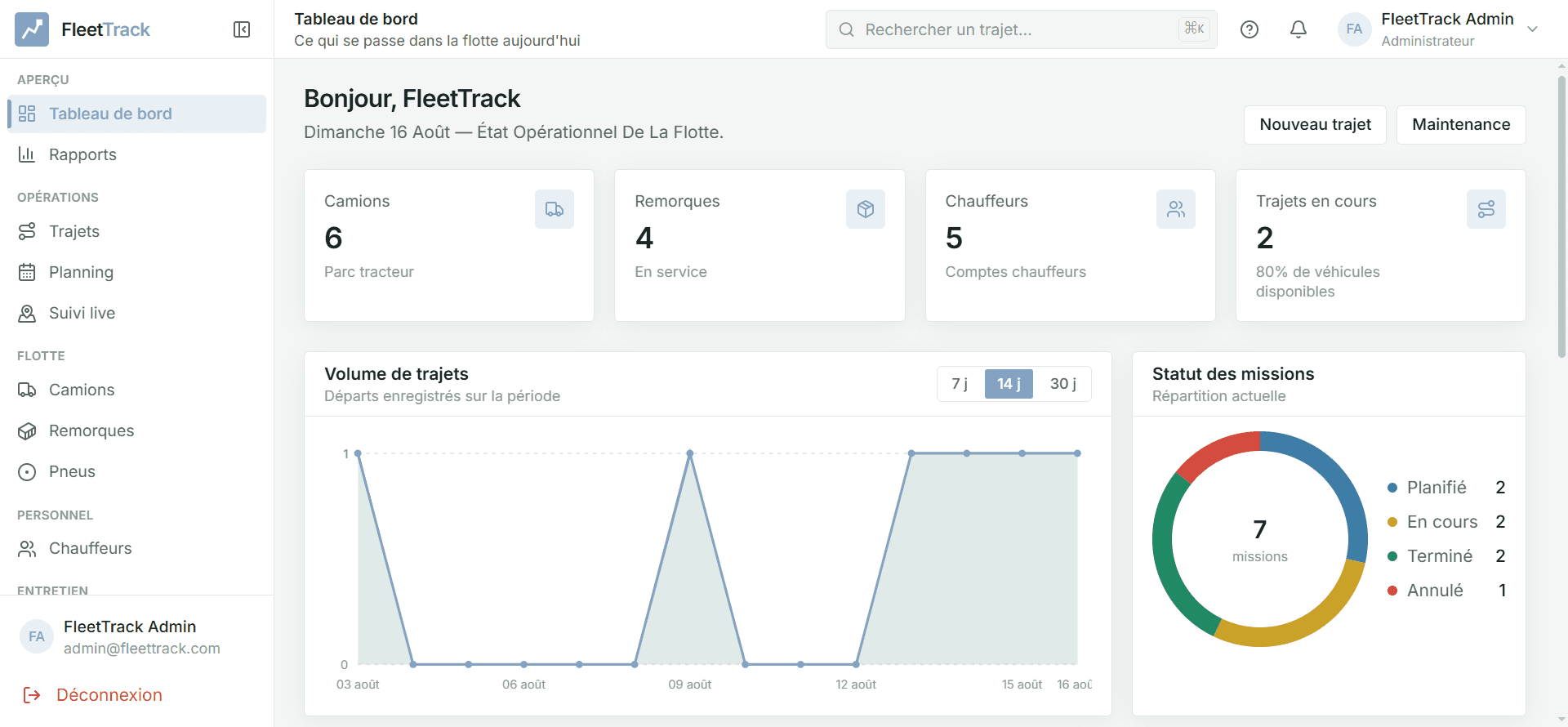Screen dimensions: 1568x727
Task: Select the 14 j period toggle
Action: point(1009,384)
